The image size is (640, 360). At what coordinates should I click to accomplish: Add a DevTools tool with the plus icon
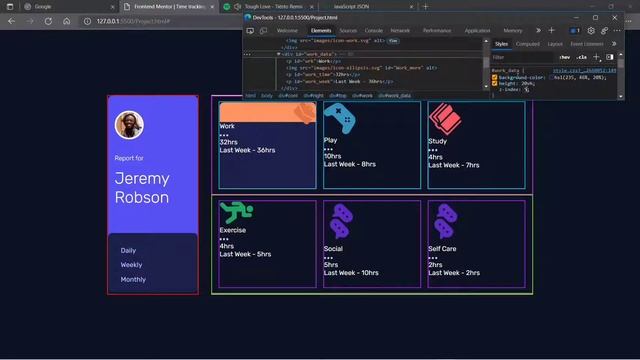click(551, 30)
